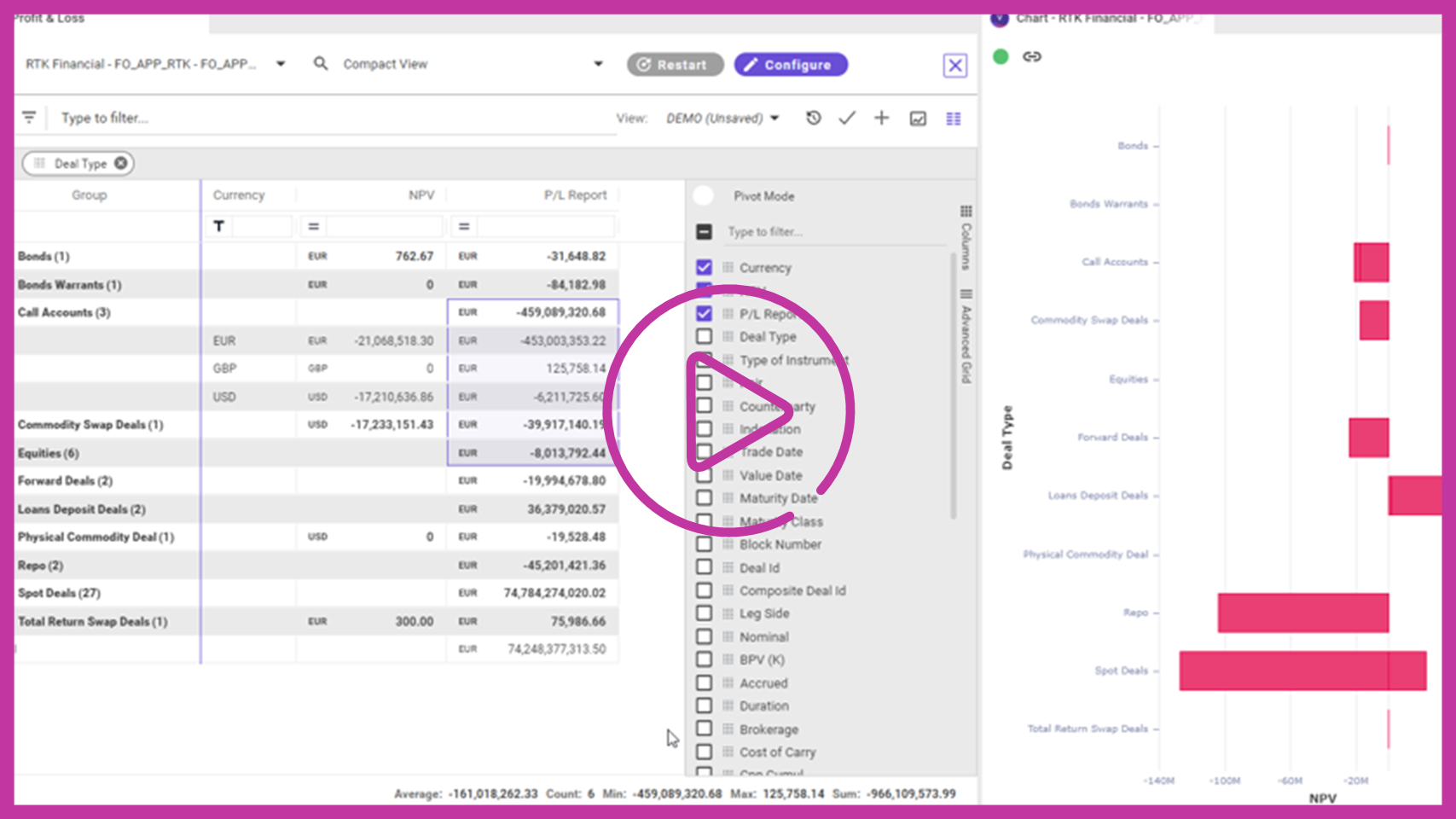Sort by the Group column header

point(90,195)
